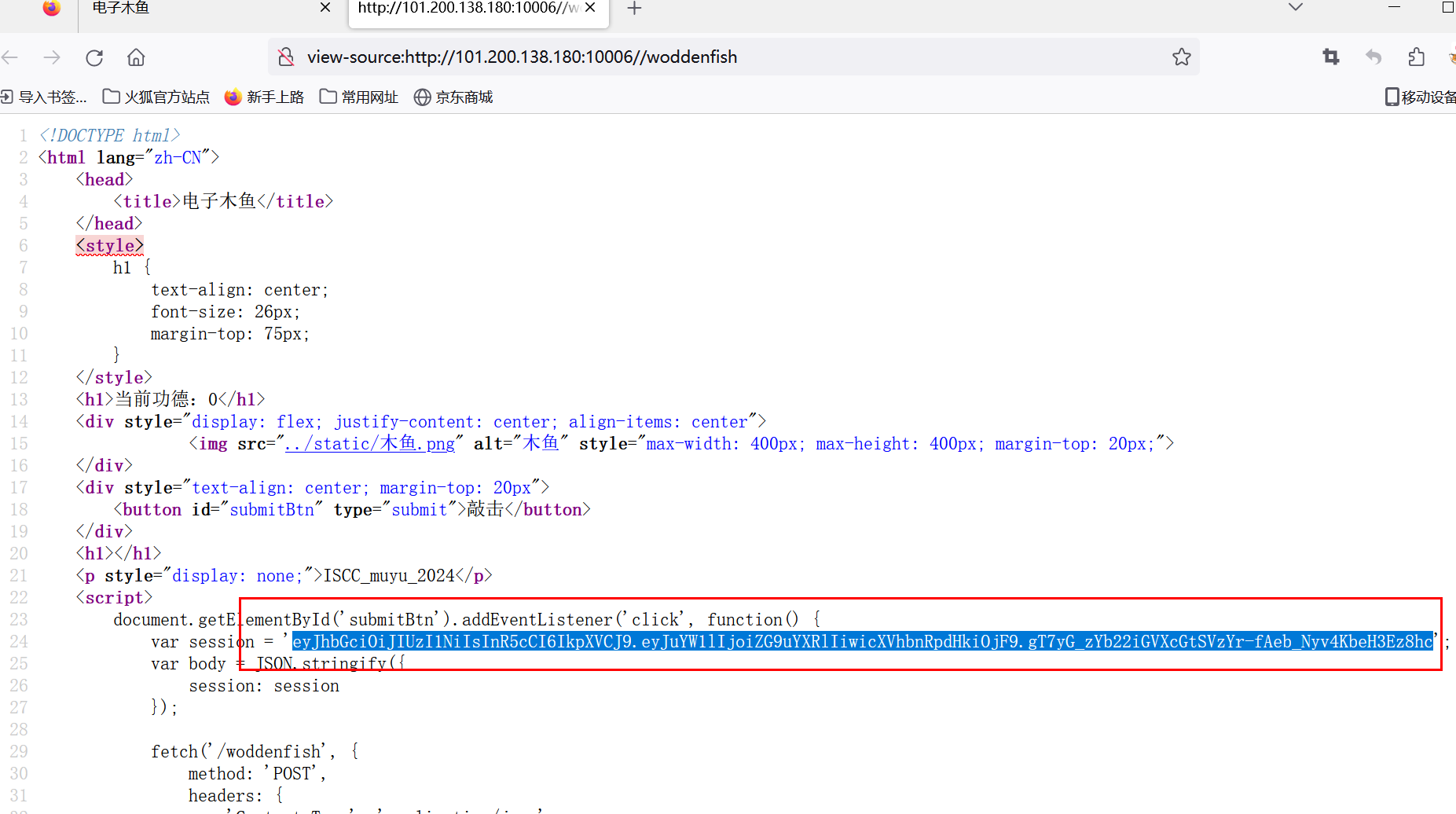Expand the list all tabs chevron
The image size is (1456, 814).
[1296, 7]
